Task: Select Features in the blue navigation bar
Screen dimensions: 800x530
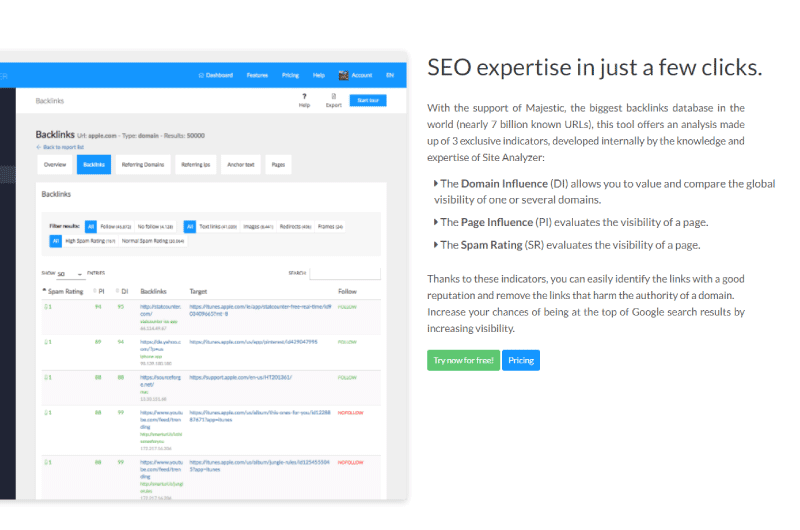Action: 257,75
